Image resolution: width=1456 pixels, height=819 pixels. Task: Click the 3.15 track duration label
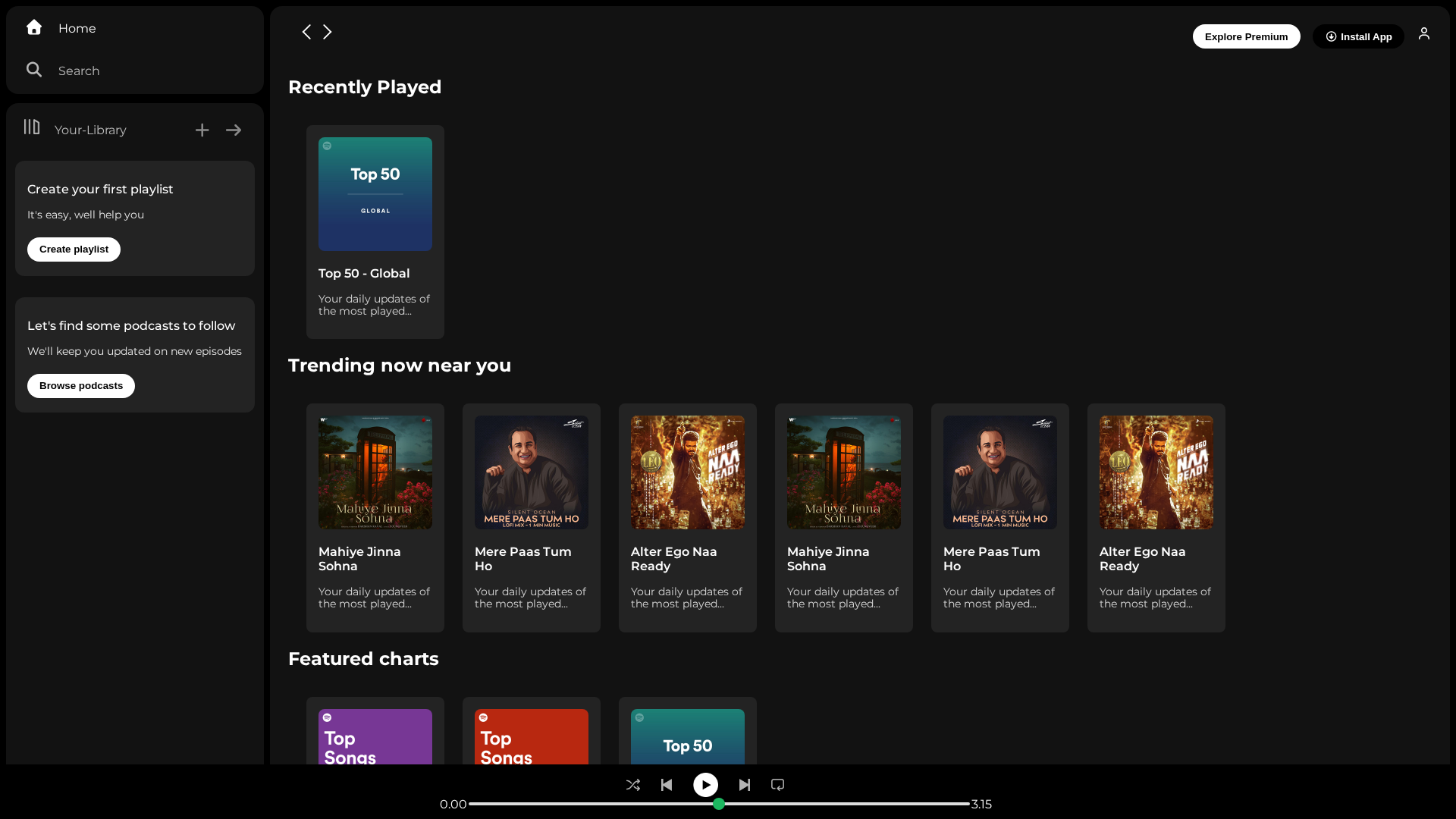point(981,805)
